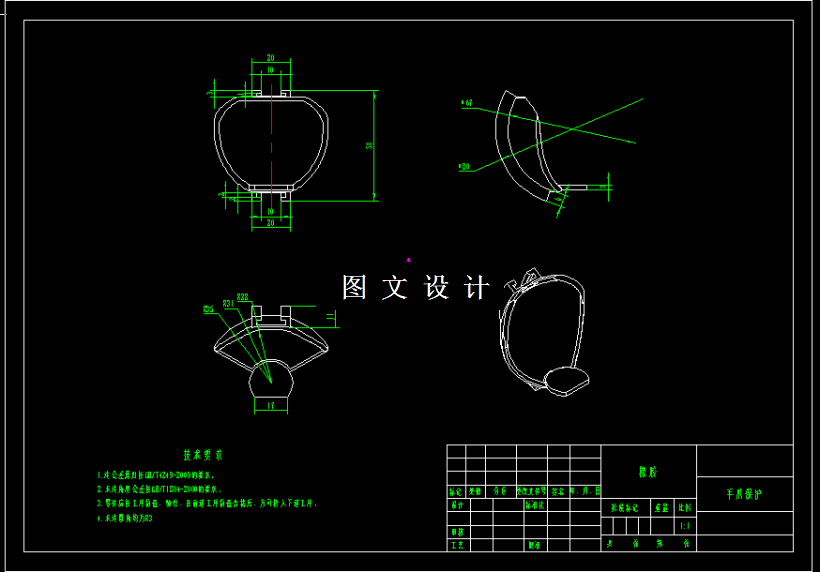Select the 1:1 scale value

pyautogui.click(x=685, y=527)
